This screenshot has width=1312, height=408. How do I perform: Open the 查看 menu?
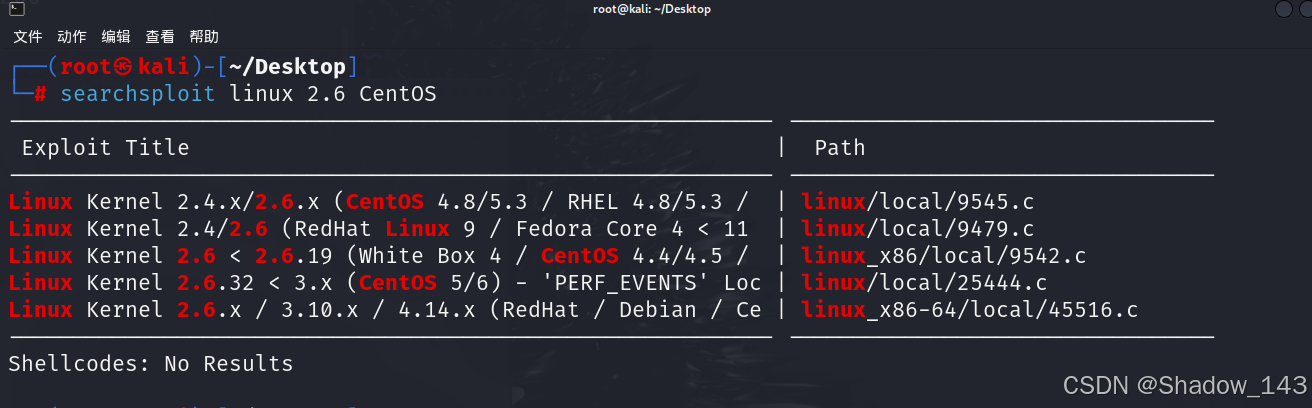tap(159, 37)
